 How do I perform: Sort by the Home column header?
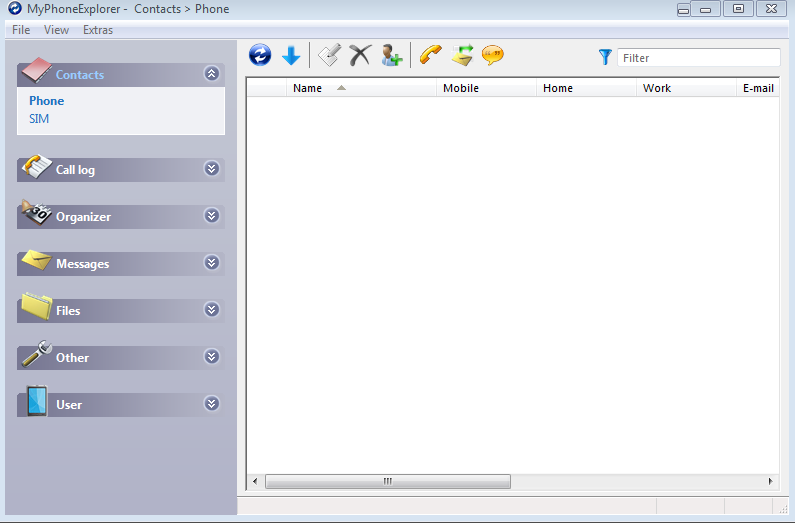pos(586,88)
